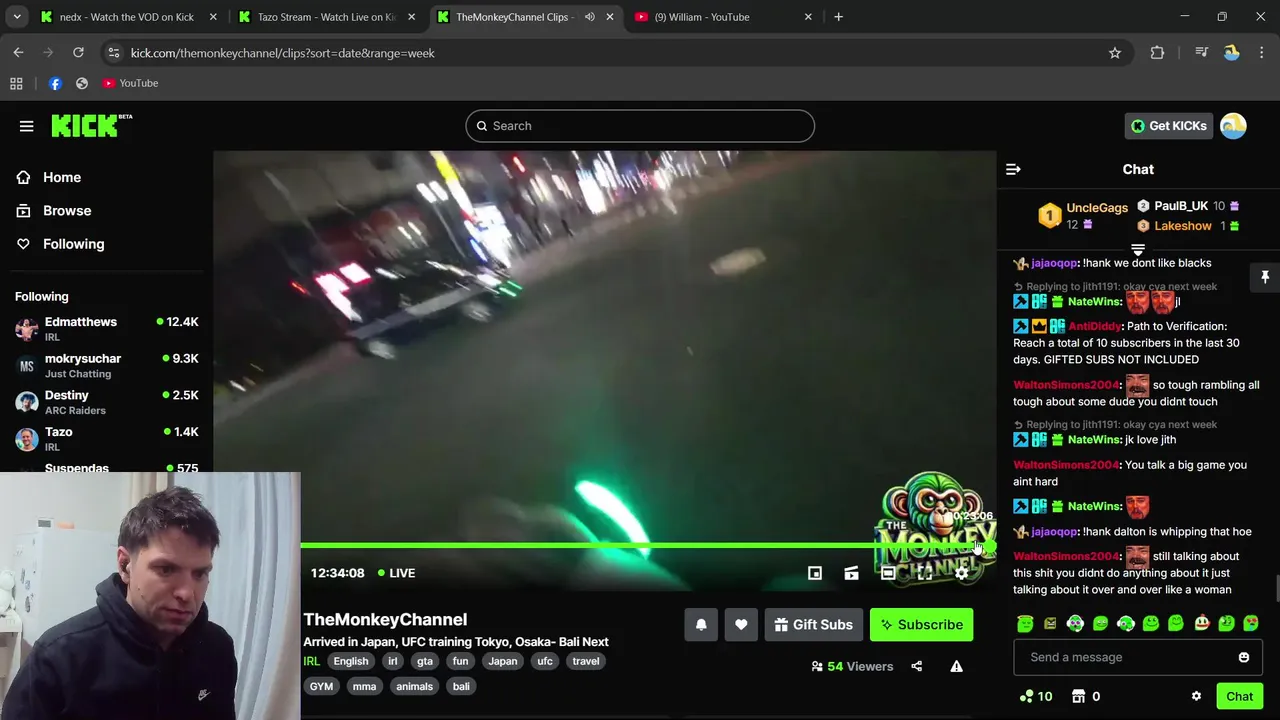
Task: Focus the Kick search box
Action: [x=640, y=126]
